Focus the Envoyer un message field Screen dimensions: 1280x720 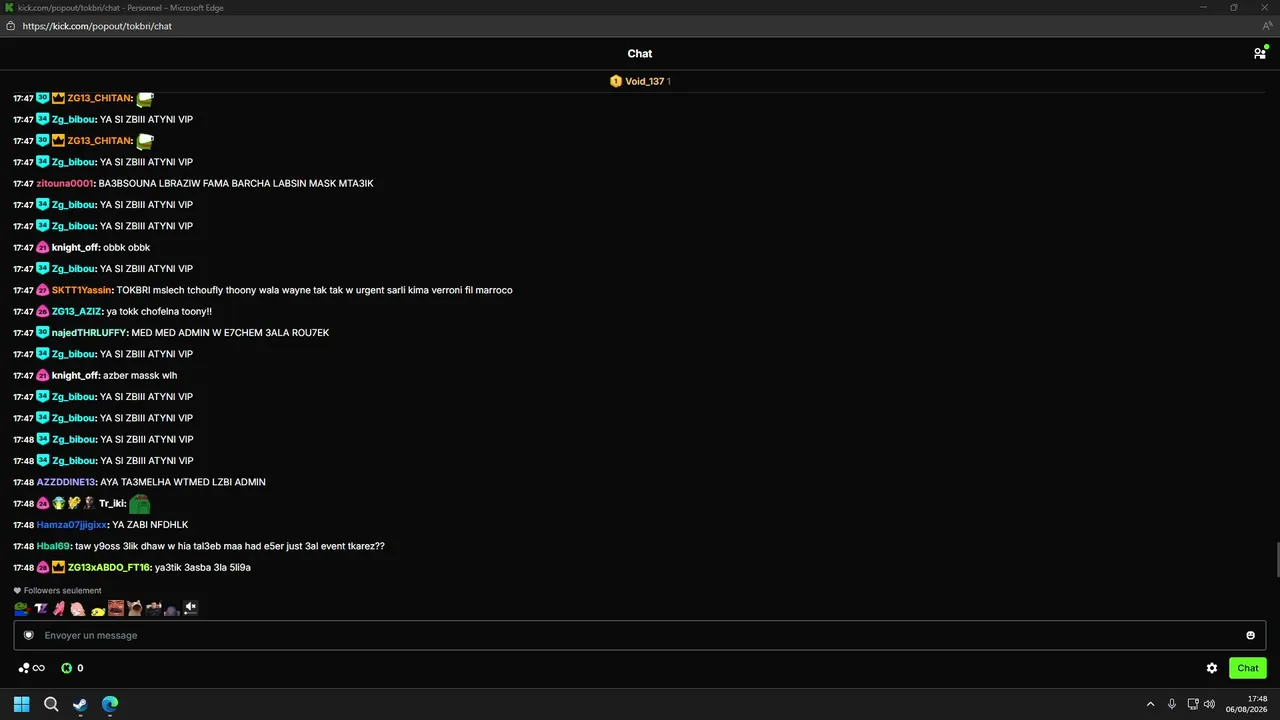640,635
